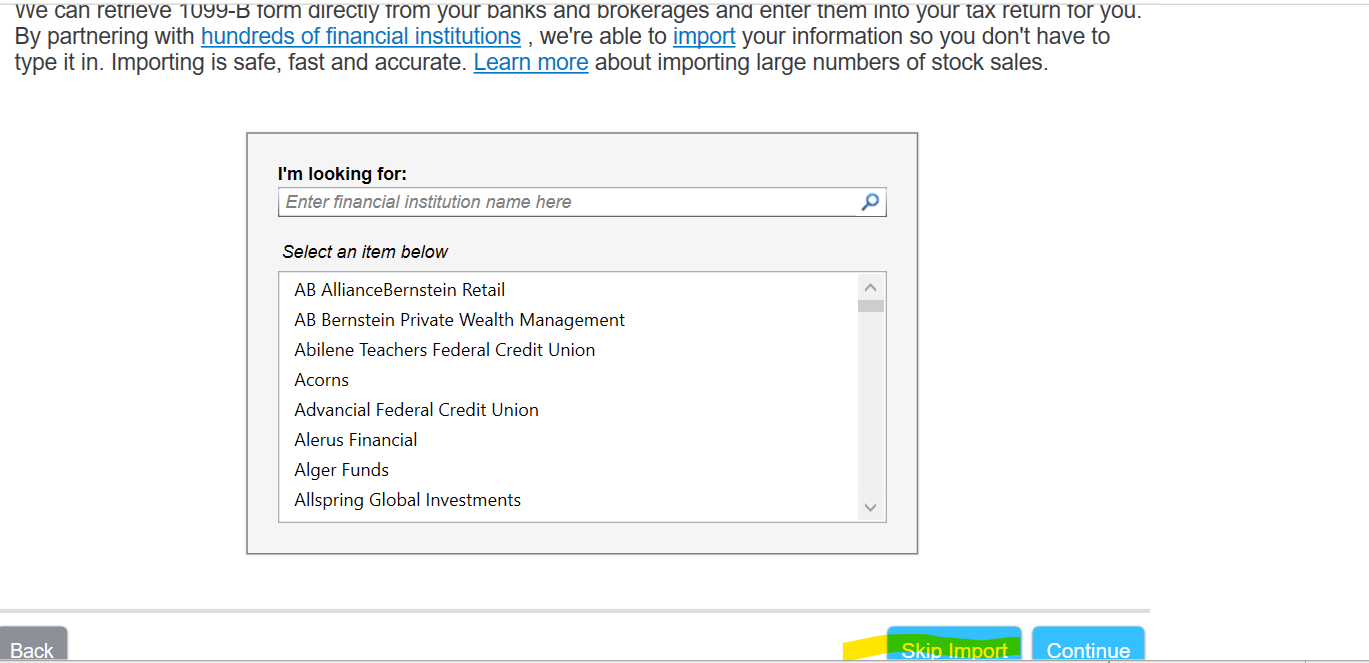The height and width of the screenshot is (663, 1369).
Task: Click the institution list scrollbar thumb
Action: click(x=870, y=305)
